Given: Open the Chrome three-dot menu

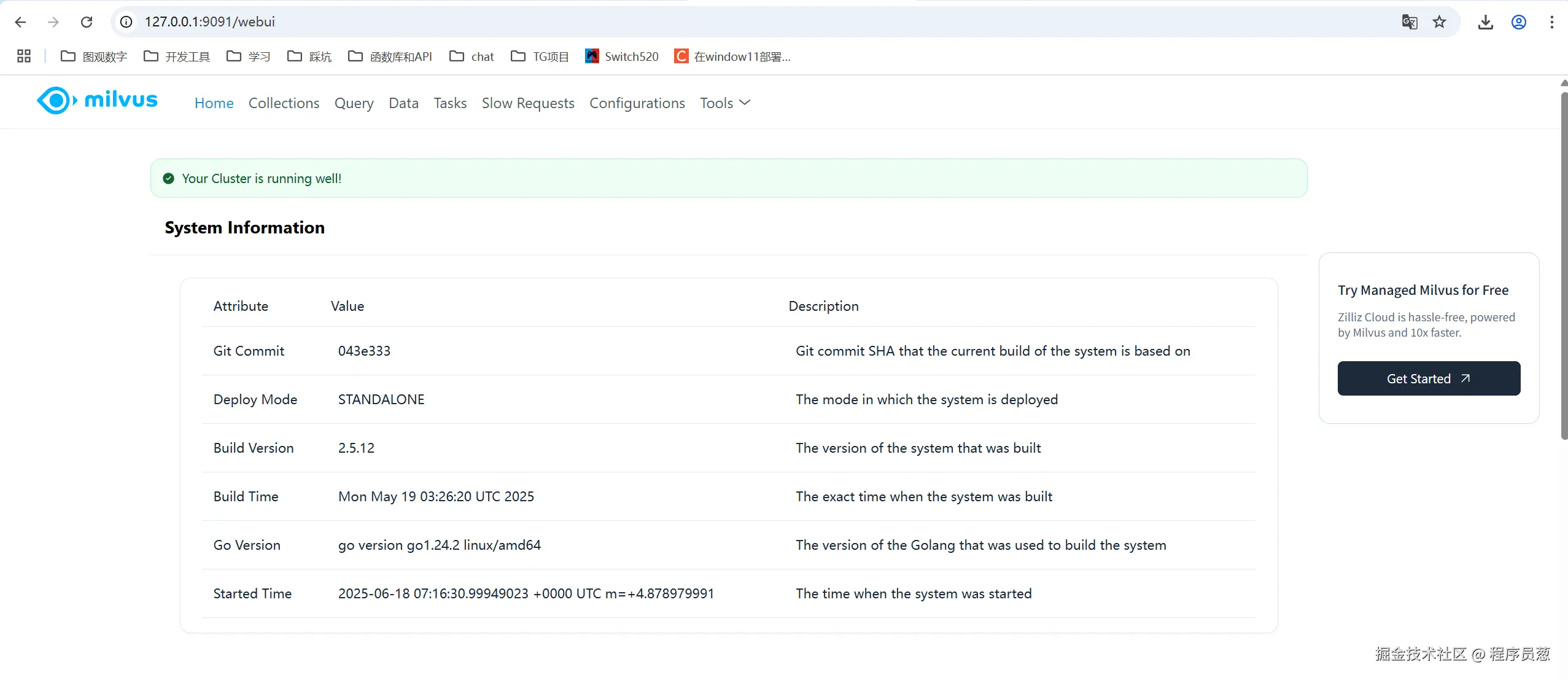Looking at the screenshot, I should click(1551, 22).
